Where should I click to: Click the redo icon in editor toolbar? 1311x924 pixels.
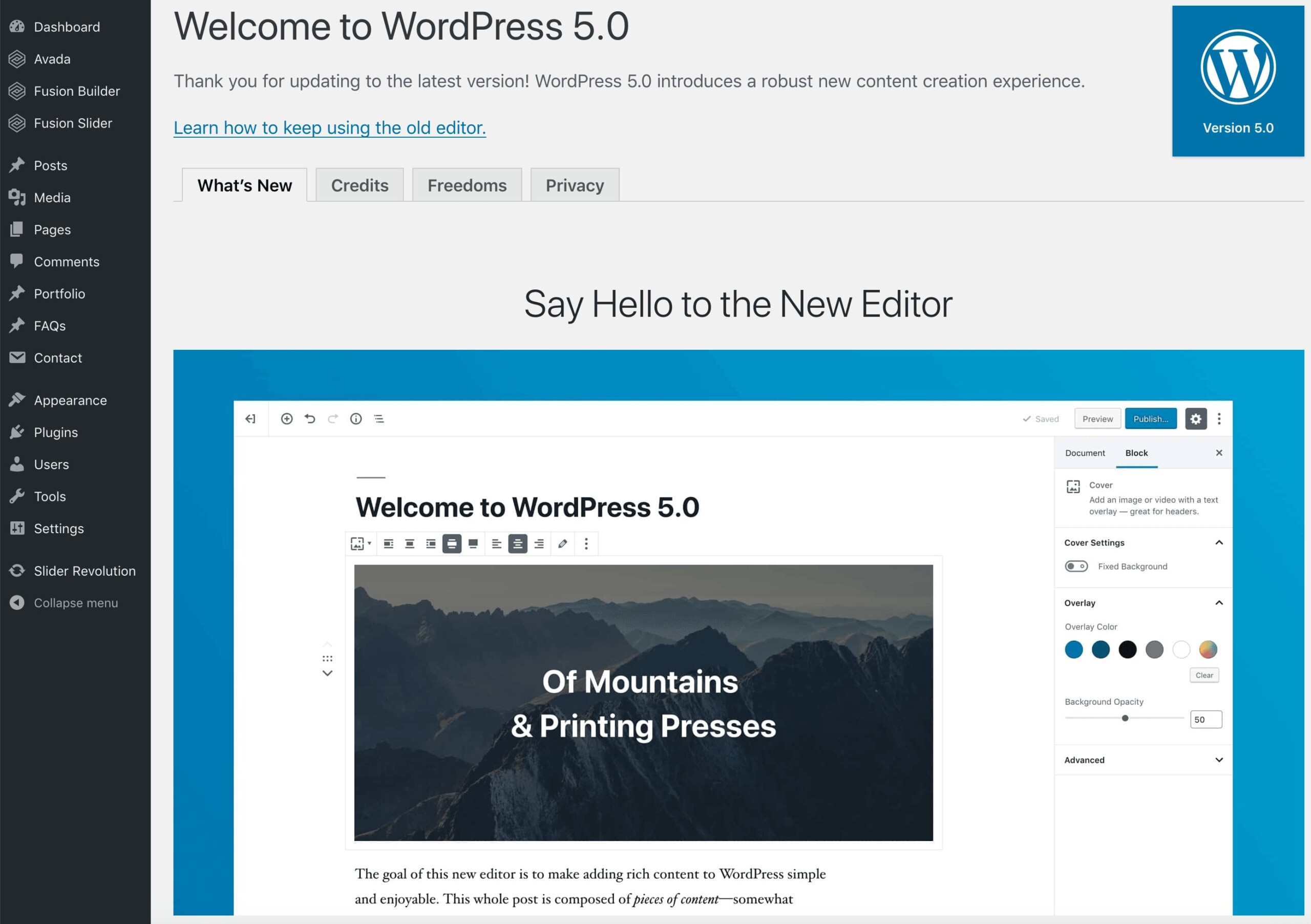coord(333,418)
